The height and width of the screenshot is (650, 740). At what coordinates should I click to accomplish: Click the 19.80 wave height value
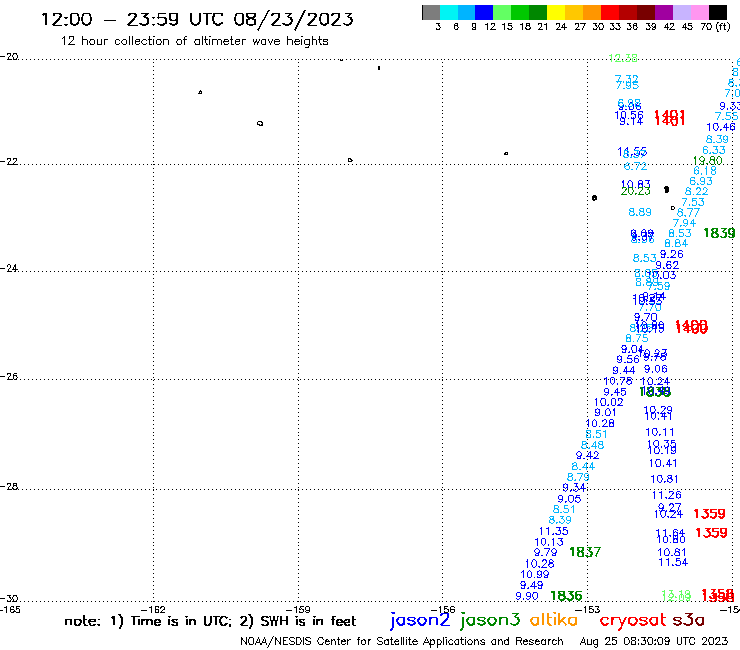point(707,160)
